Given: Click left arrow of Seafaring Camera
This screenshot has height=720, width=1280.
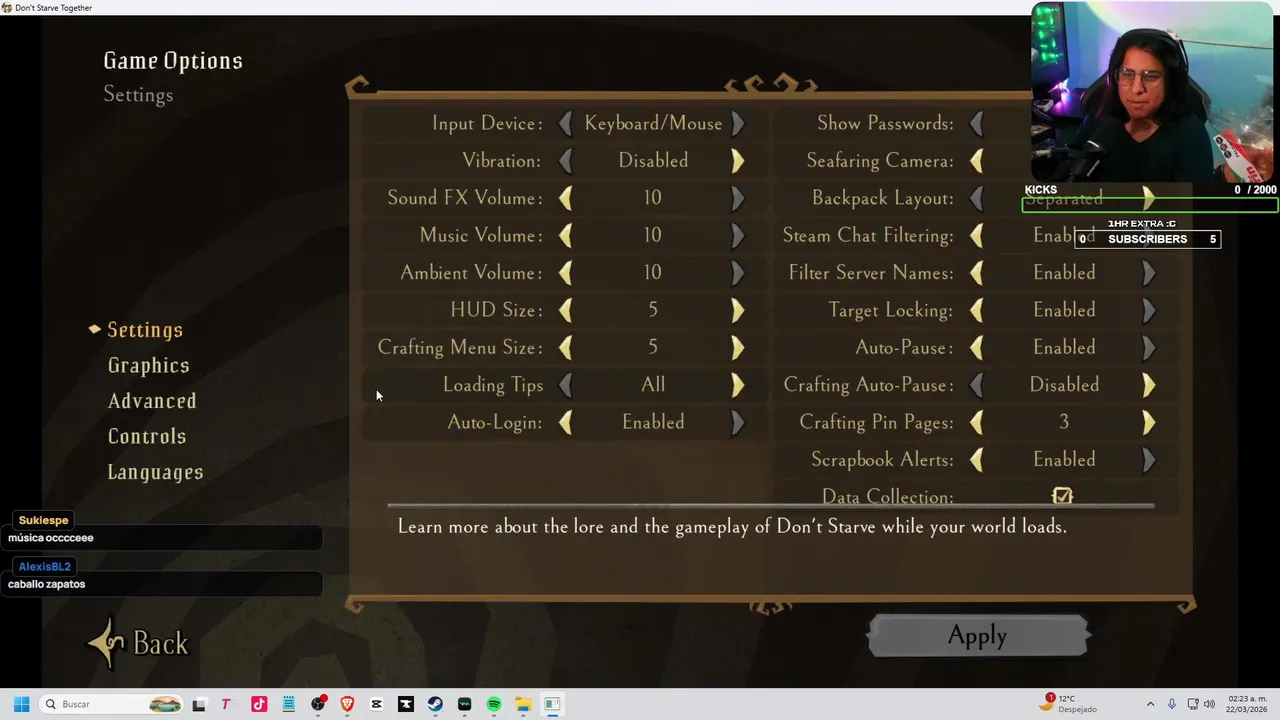Looking at the screenshot, I should tap(977, 161).
